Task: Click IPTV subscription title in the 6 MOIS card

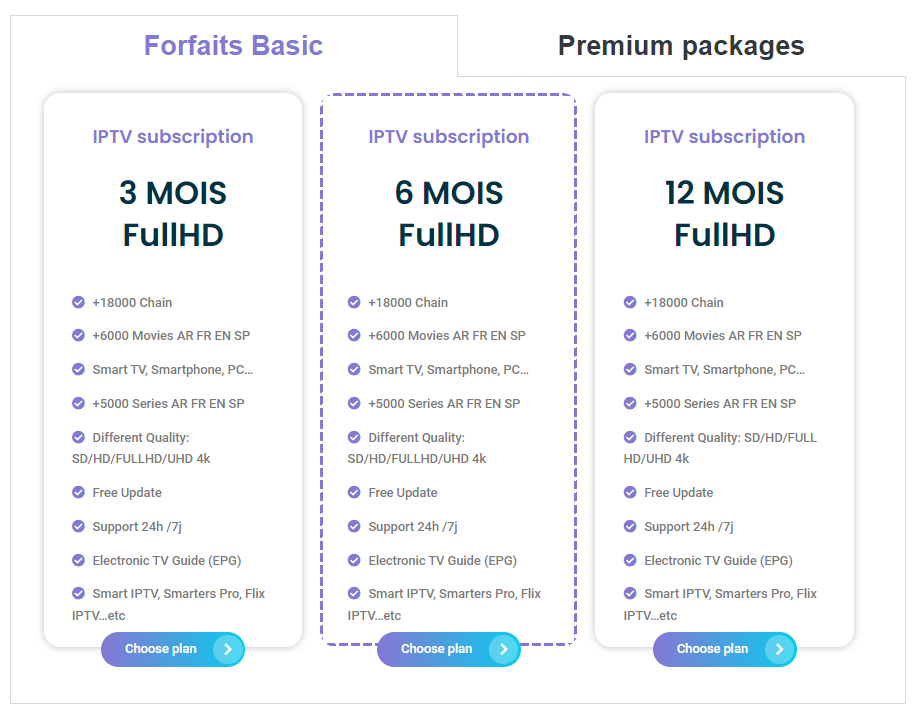Action: point(448,137)
